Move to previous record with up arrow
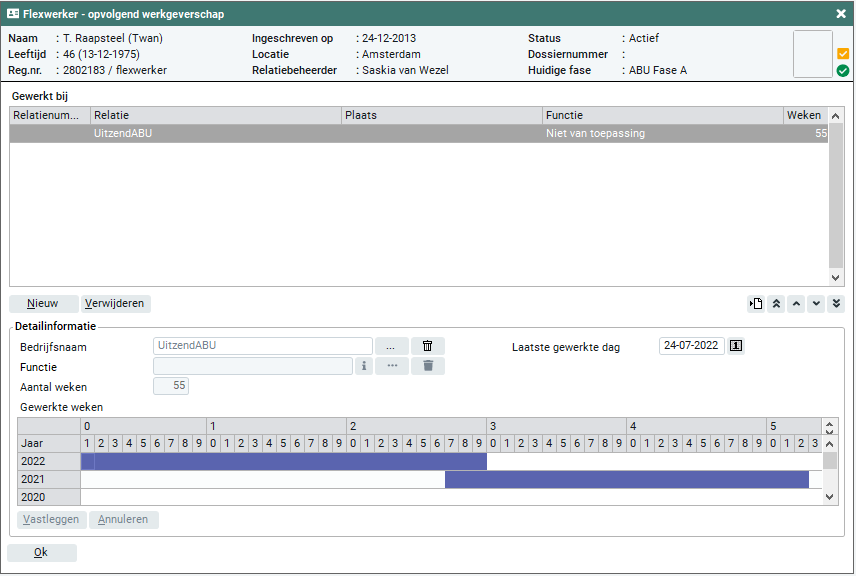The width and height of the screenshot is (856, 576). point(796,304)
